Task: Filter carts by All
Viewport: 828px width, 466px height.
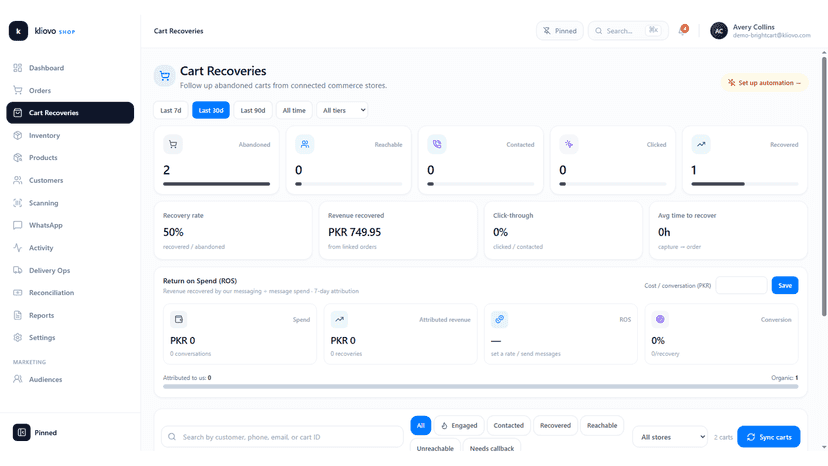Action: tap(421, 425)
